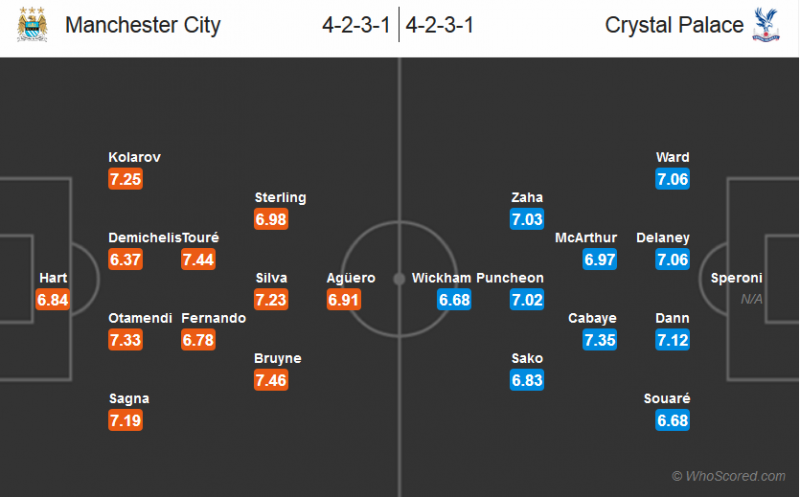
Task: Click Dann's 7.12 rating badge
Action: click(673, 340)
